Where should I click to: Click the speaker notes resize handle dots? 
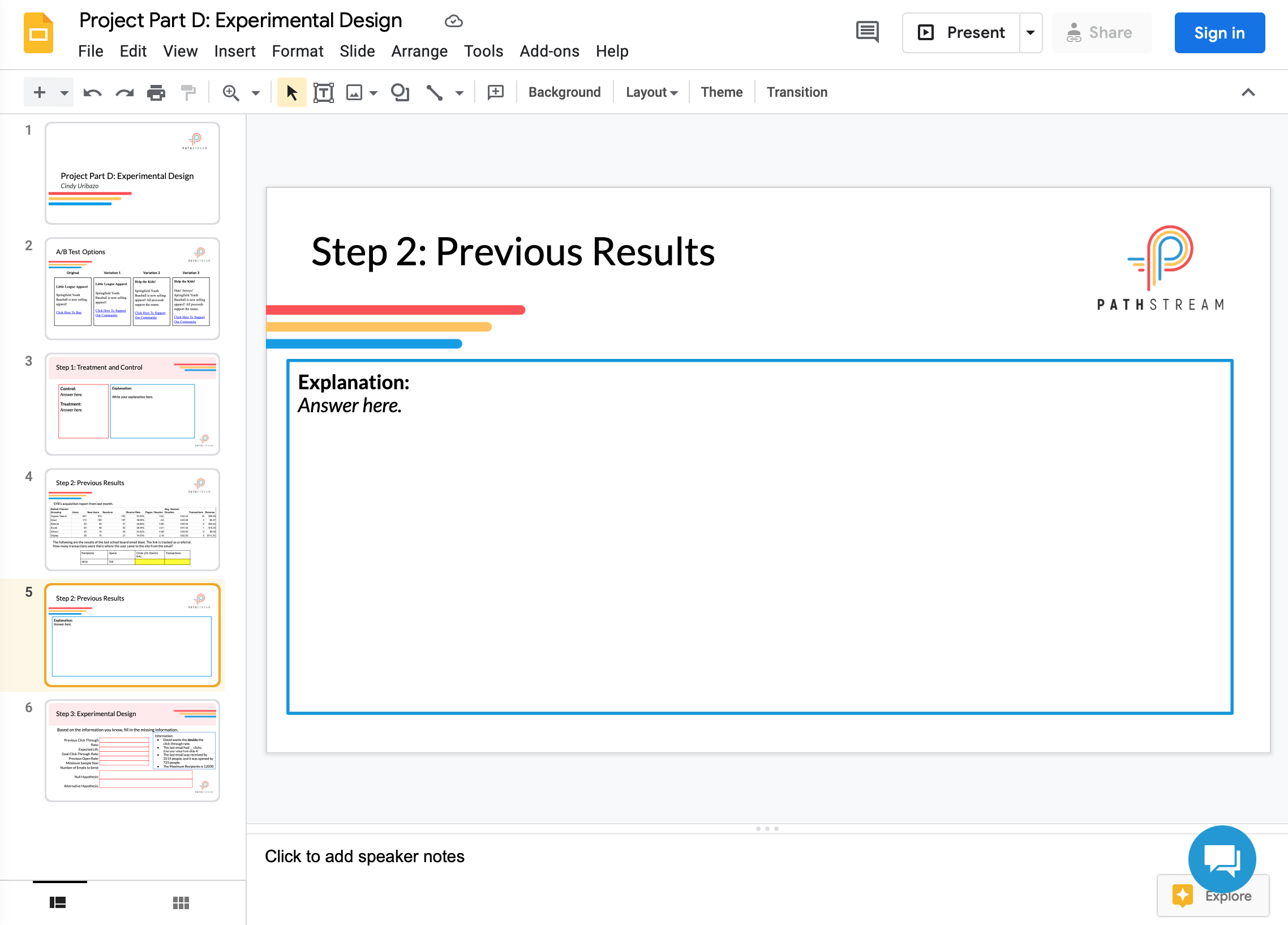767,828
